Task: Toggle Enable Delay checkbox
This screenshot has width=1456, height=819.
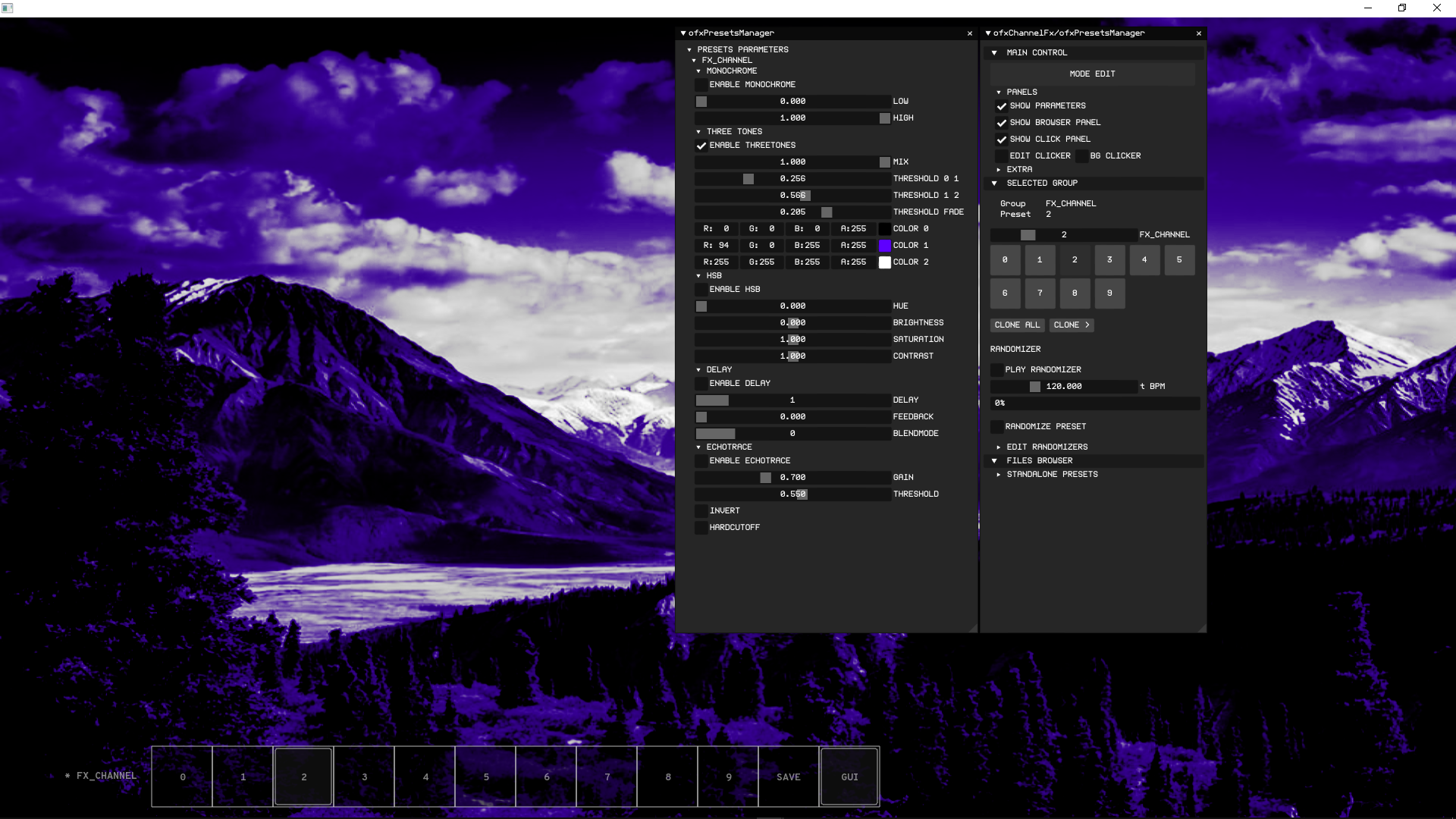Action: [701, 384]
